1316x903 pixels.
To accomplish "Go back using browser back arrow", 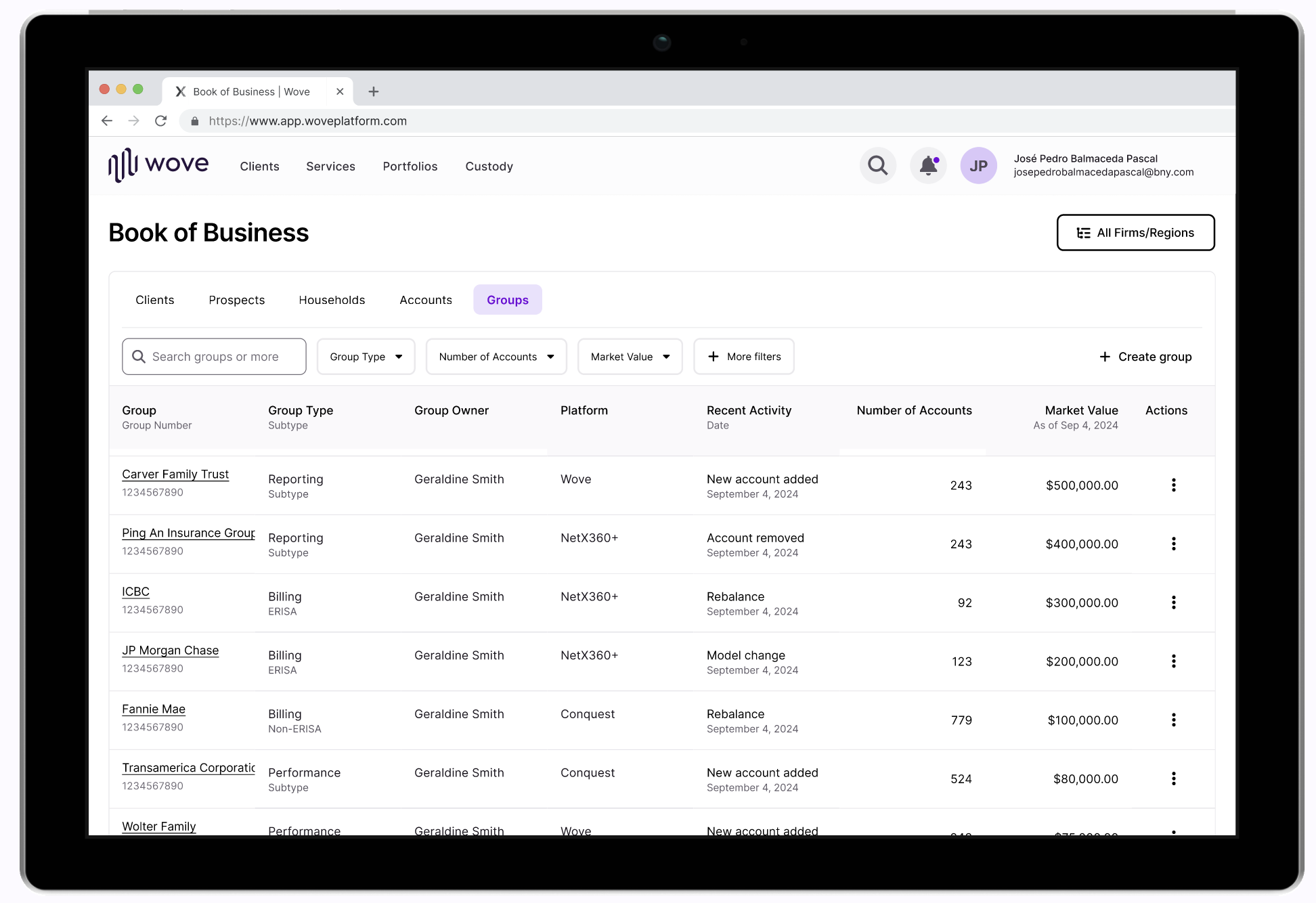I will 107,121.
